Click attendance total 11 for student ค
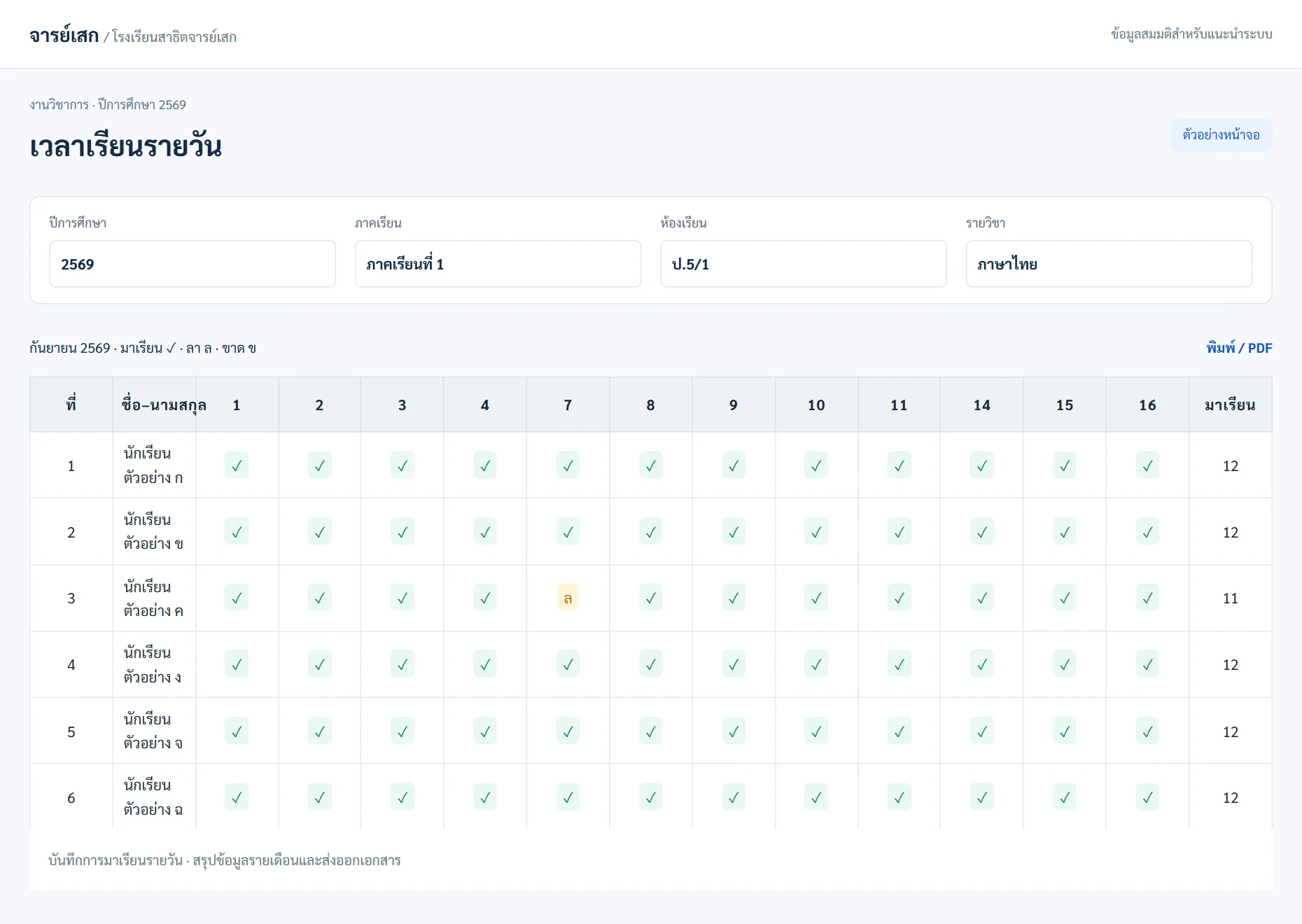The image size is (1302, 924). (x=1230, y=598)
